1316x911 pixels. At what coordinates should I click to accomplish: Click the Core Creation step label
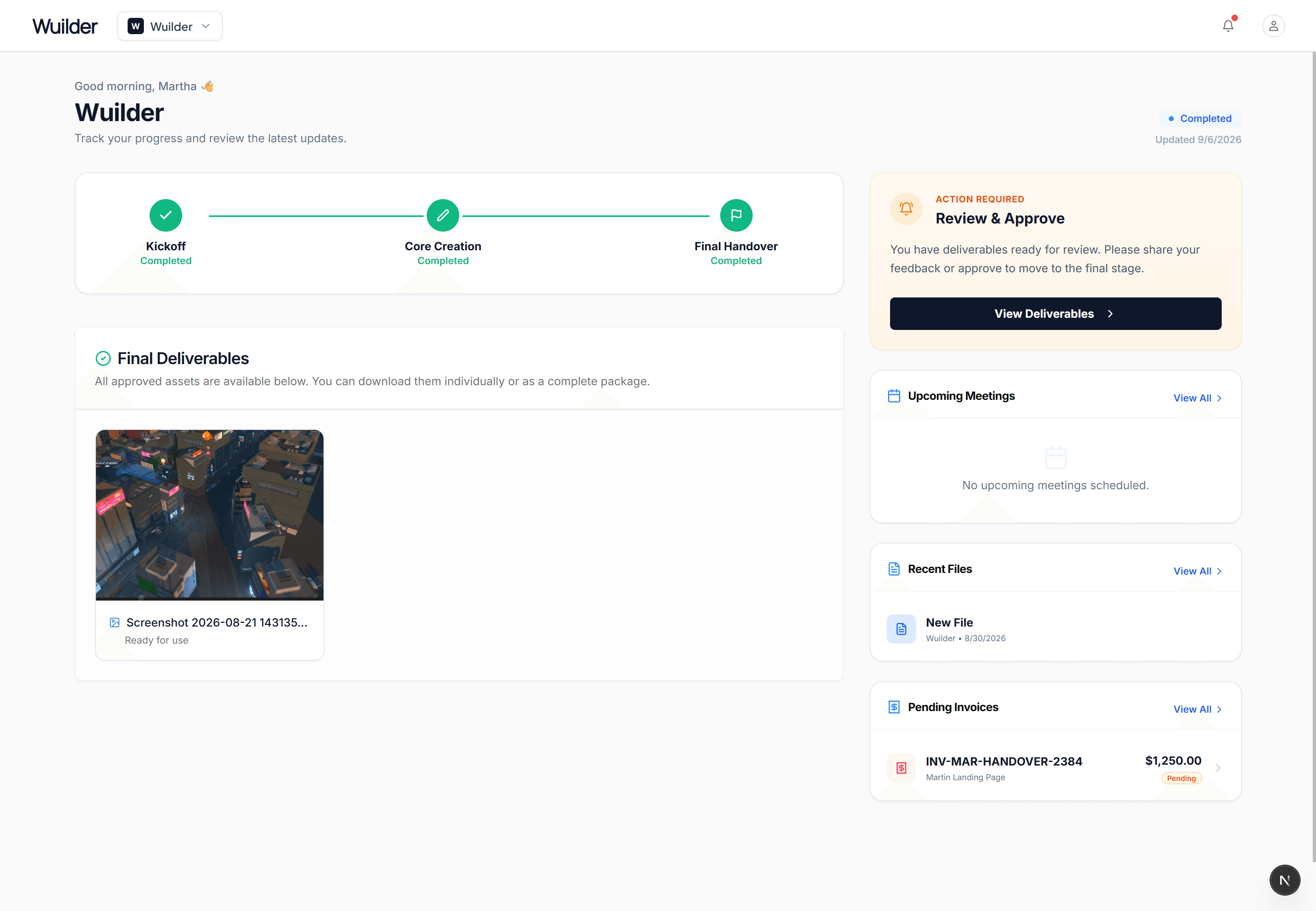coord(443,246)
